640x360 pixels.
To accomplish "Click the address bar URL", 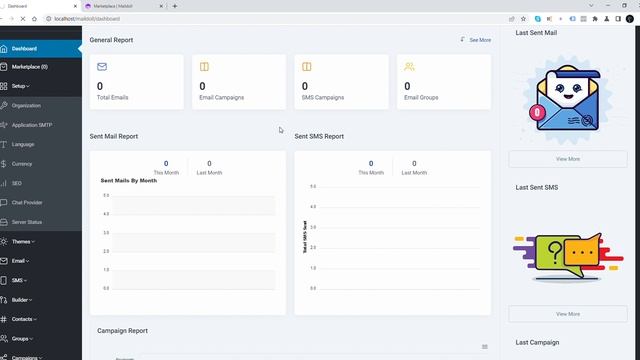I will [87, 19].
